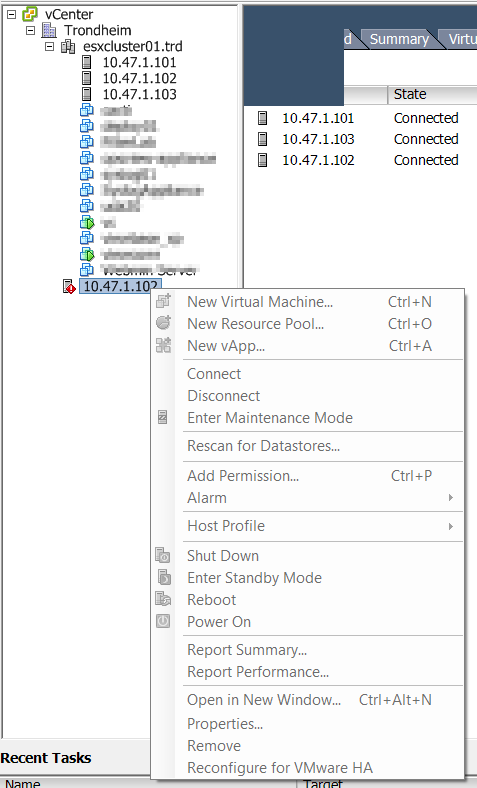The width and height of the screenshot is (477, 788).
Task: Collapse the Trondheim datacenter node
Action: pyautogui.click(x=31, y=31)
